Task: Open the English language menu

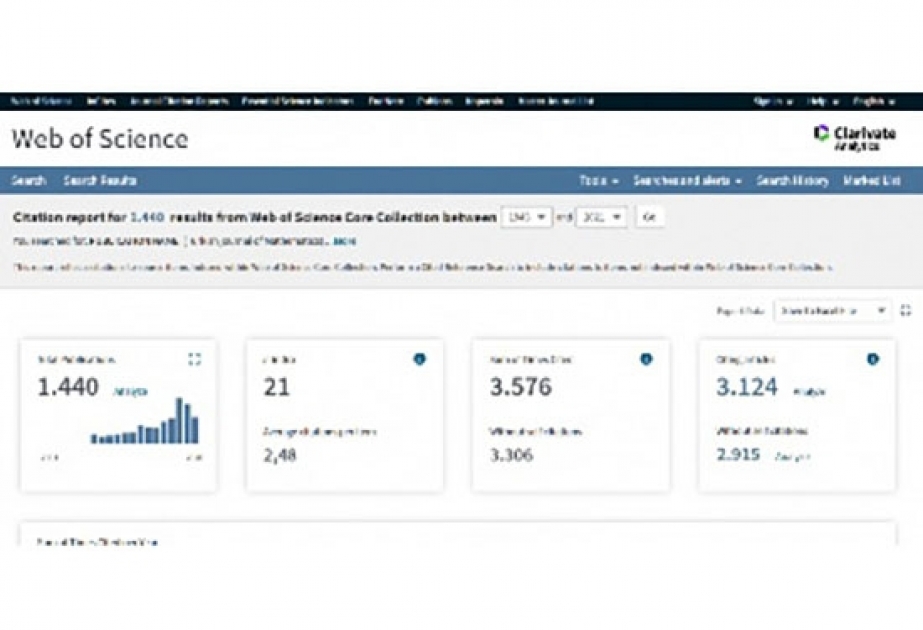Action: pyautogui.click(x=874, y=101)
